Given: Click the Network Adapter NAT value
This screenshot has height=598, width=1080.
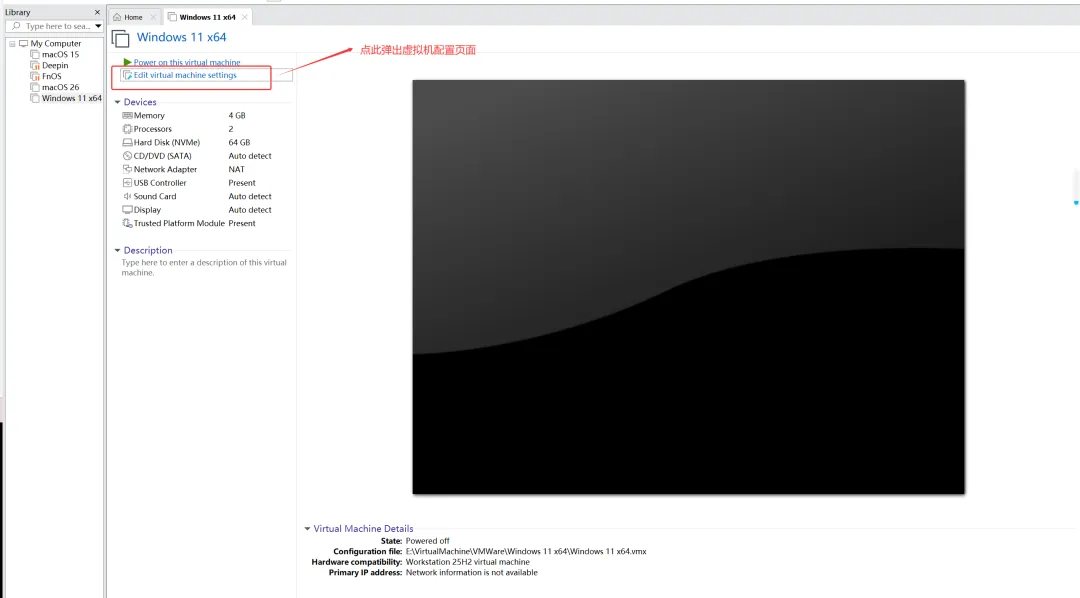Looking at the screenshot, I should [x=236, y=169].
